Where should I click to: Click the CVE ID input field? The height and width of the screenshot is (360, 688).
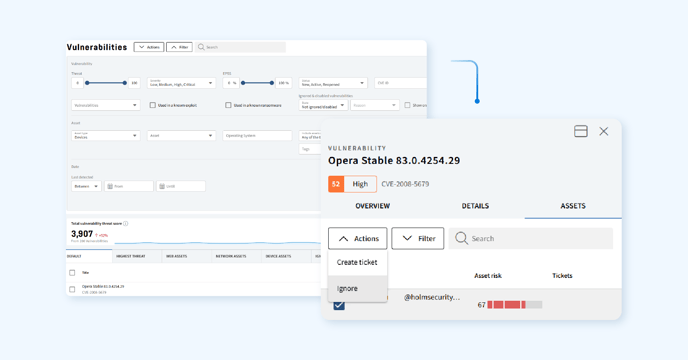400,83
